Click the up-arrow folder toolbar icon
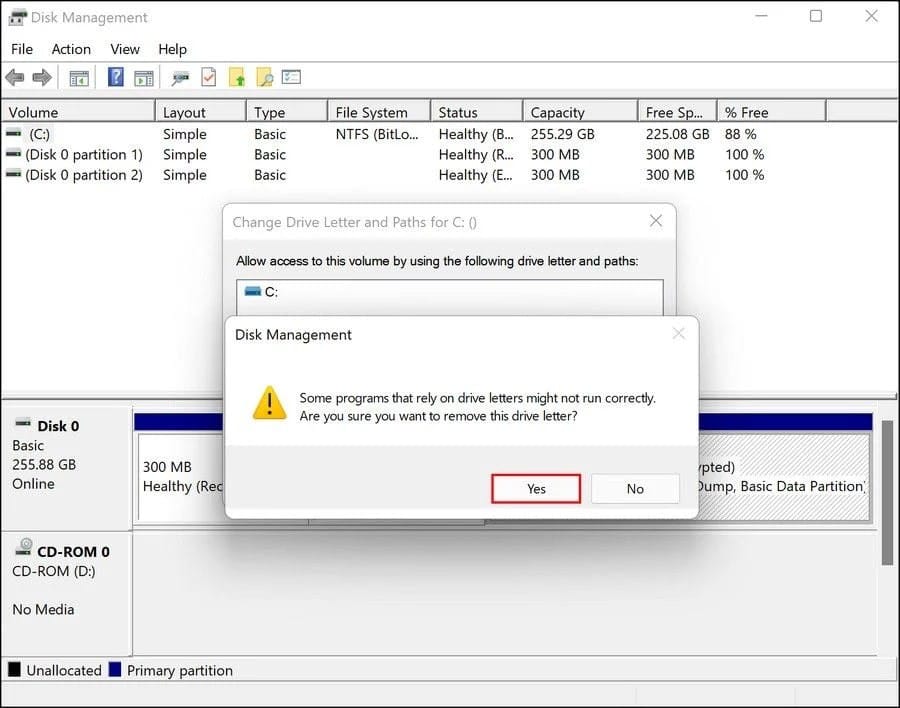This screenshot has height=708, width=900. [x=236, y=77]
